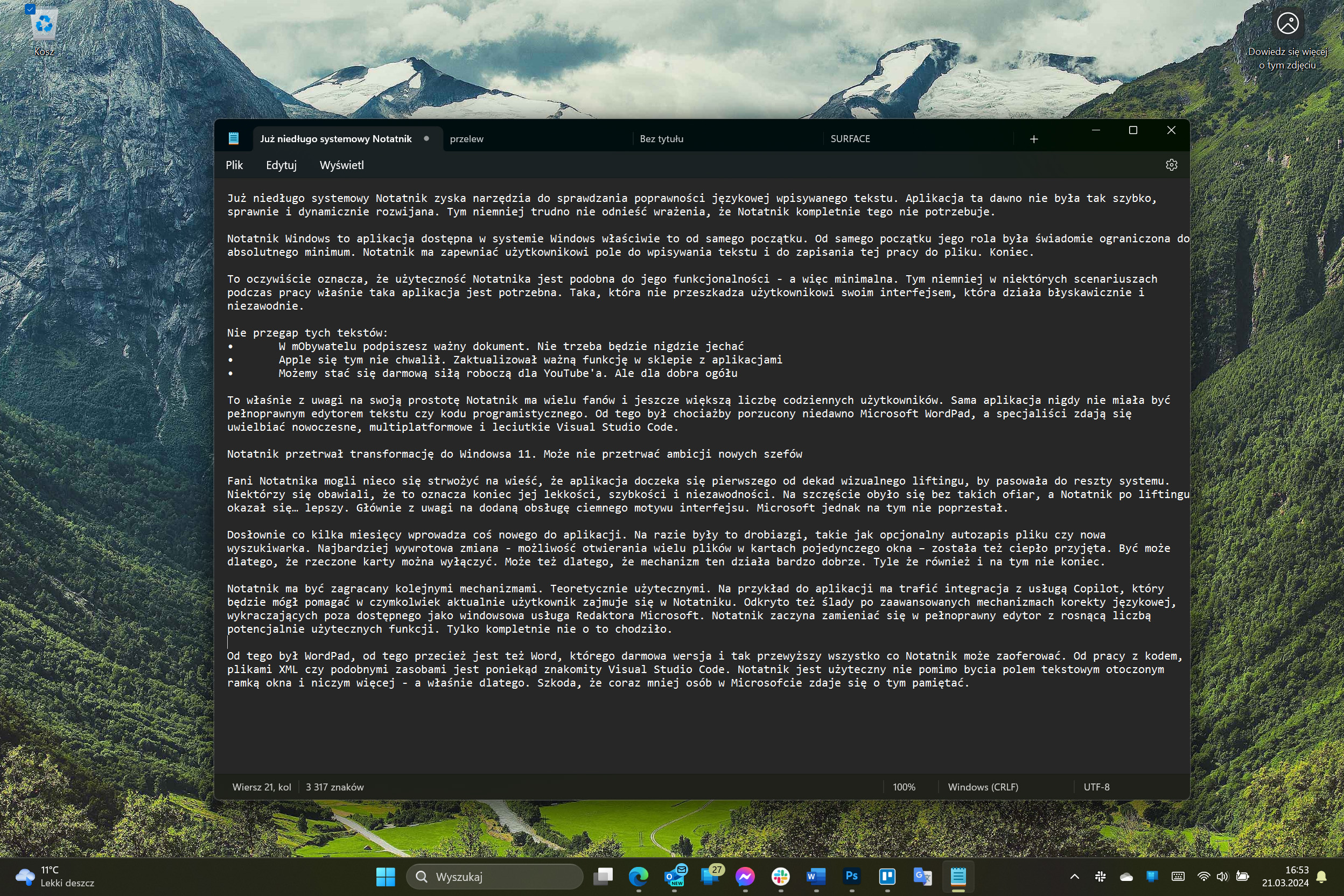This screenshot has width=1344, height=896.
Task: Click the Notepad app icon in title bar
Action: (x=233, y=138)
